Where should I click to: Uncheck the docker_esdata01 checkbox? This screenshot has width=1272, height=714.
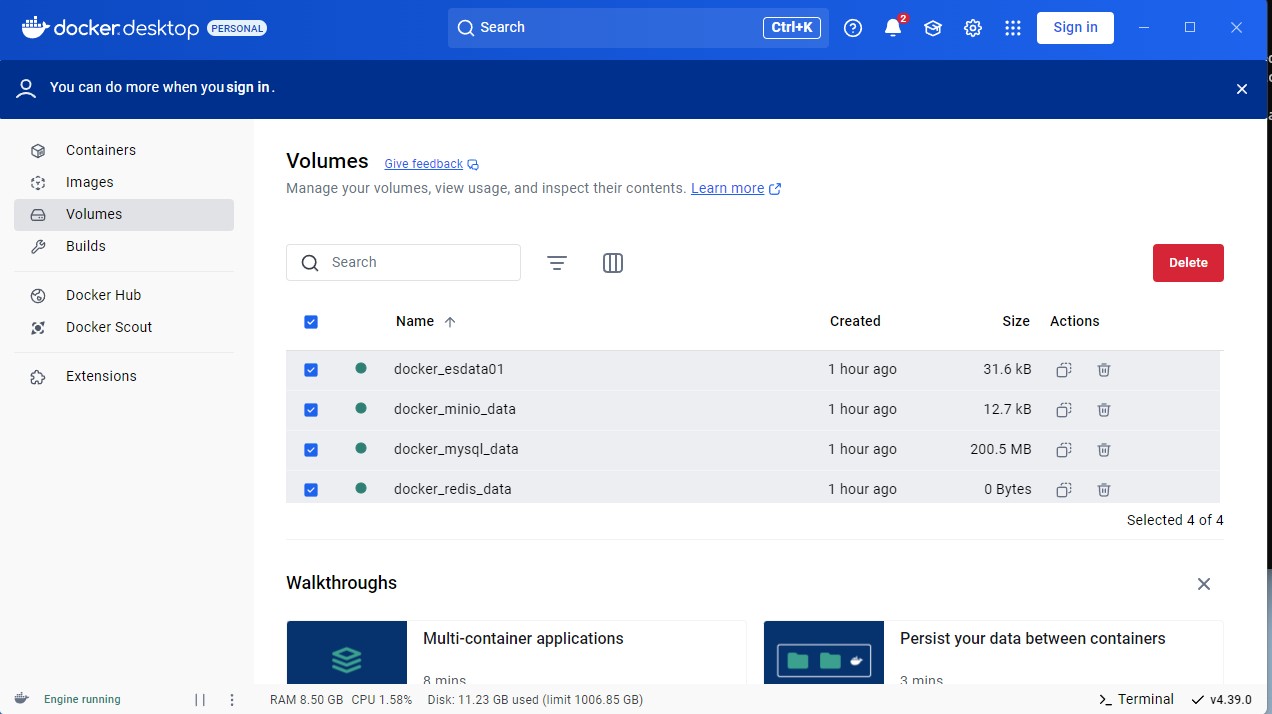pyautogui.click(x=311, y=370)
